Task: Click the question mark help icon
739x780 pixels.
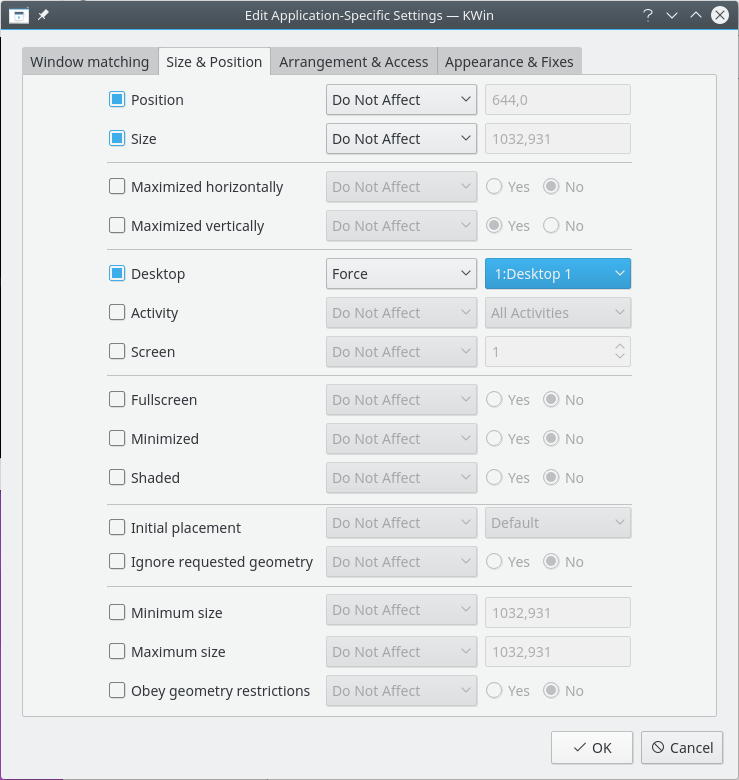Action: click(x=648, y=15)
